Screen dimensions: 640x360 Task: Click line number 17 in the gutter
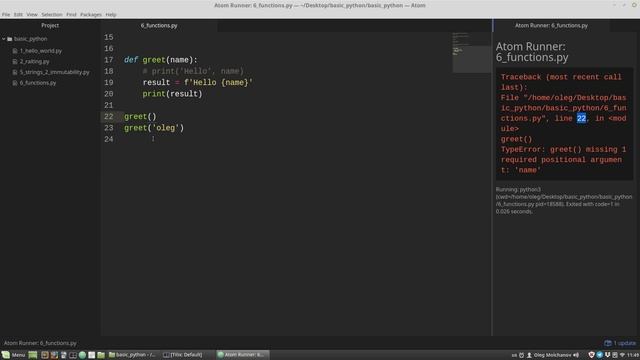109,60
